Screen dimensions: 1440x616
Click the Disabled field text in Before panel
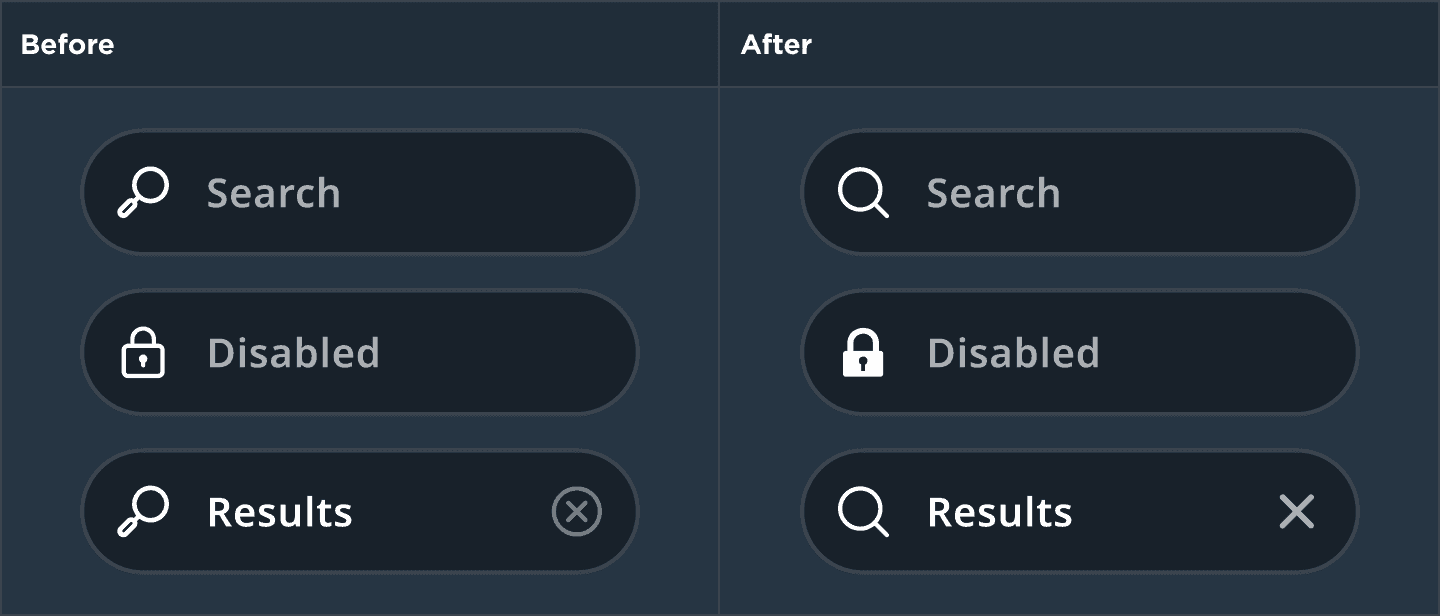point(293,353)
